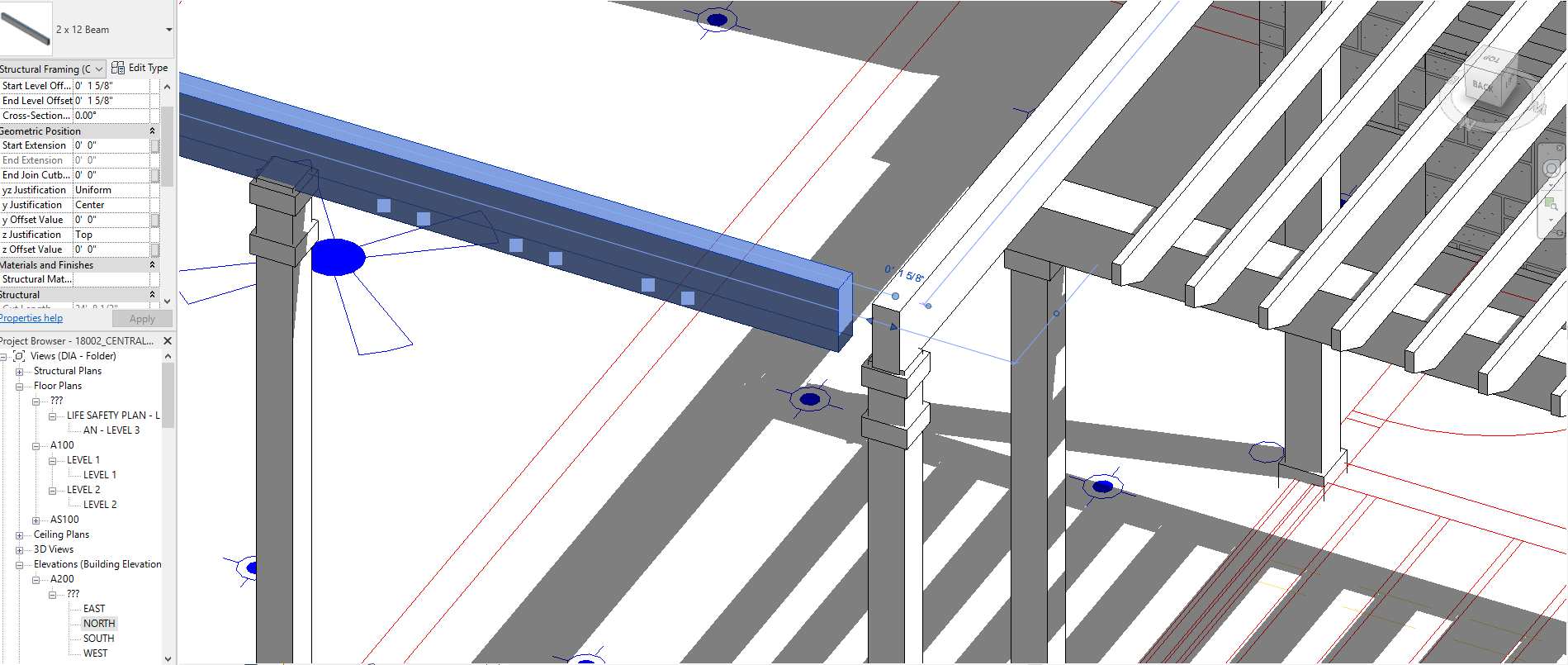Viewport: 1568px width, 665px height.
Task: Select the LEVEL 2 floor plan view
Action: 100,505
